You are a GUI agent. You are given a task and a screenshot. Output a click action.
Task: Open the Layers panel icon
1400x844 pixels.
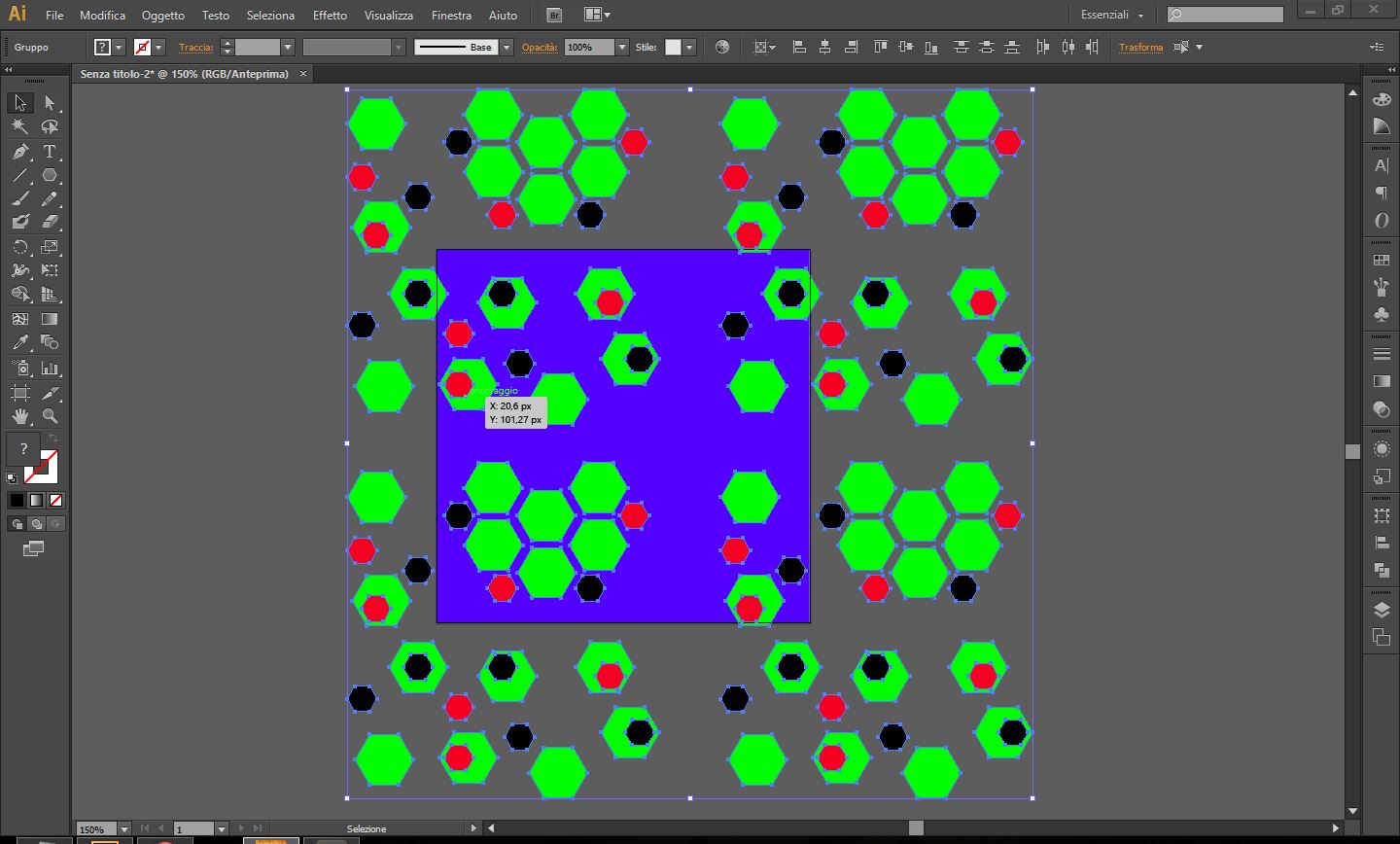click(x=1382, y=610)
